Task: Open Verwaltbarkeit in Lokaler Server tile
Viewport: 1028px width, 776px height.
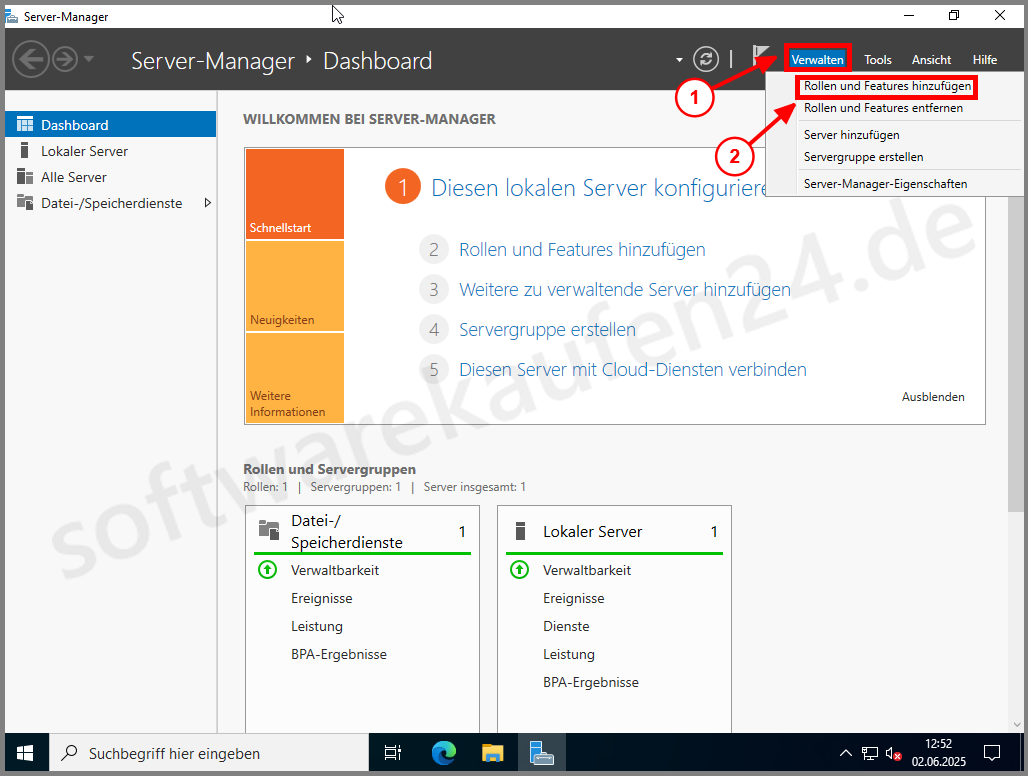Action: (587, 570)
